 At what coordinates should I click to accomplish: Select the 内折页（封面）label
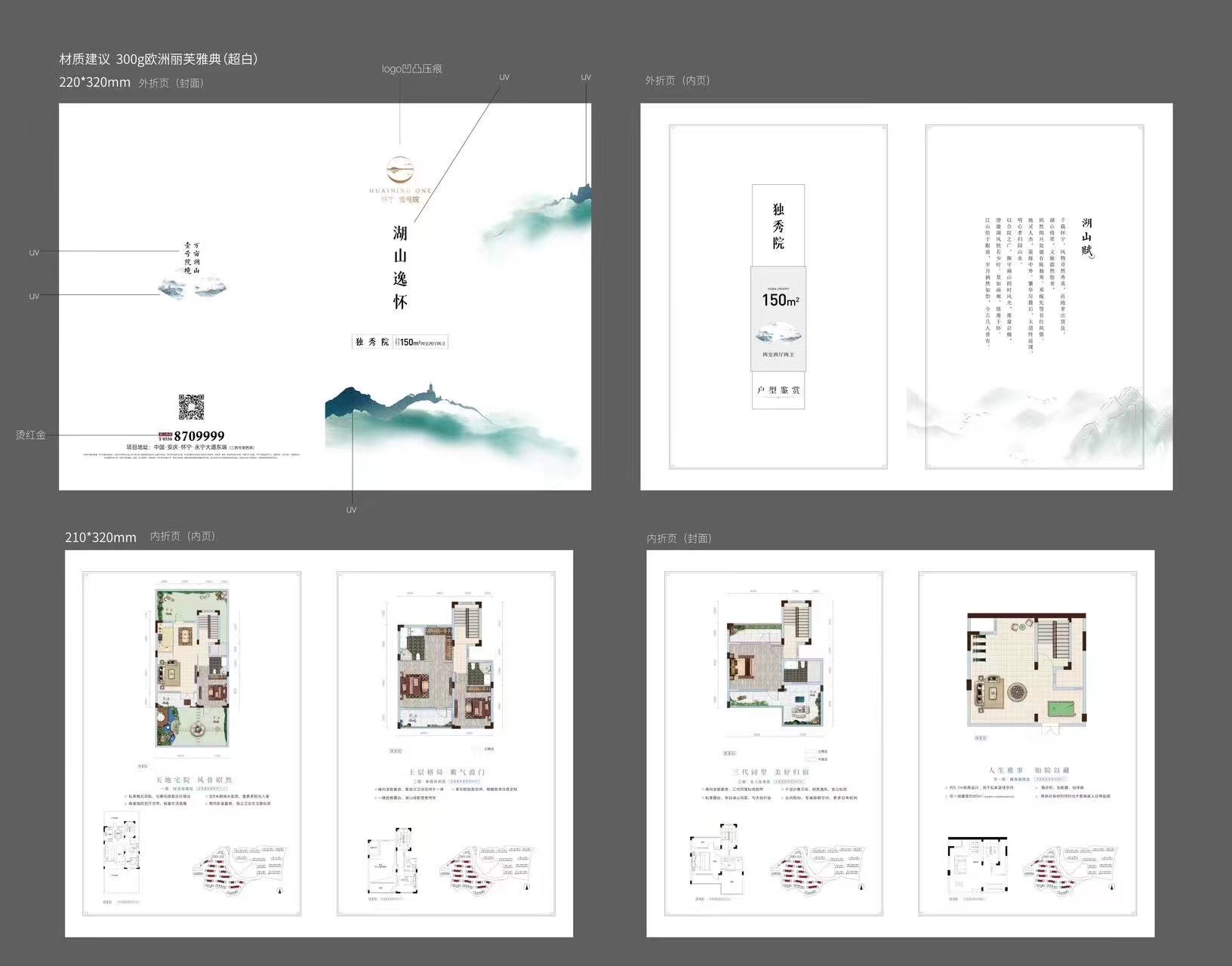pos(679,538)
